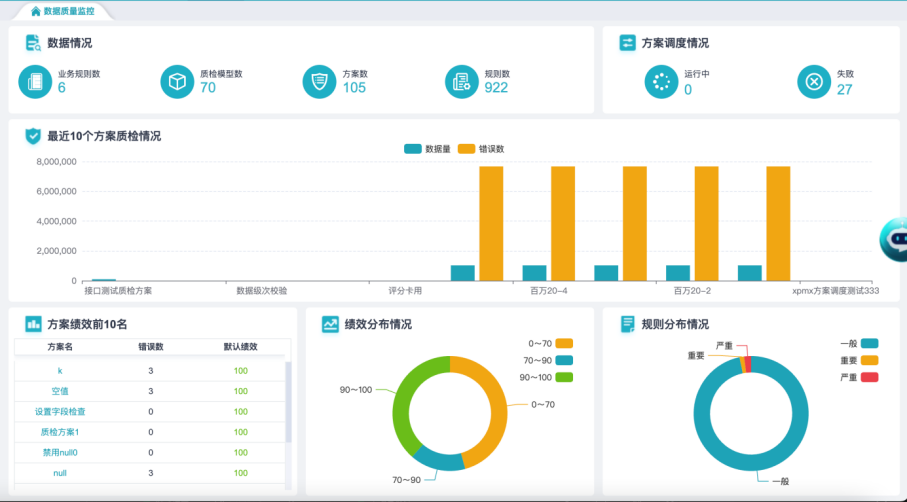The width and height of the screenshot is (907, 502).
Task: Open the 设置字段检查 scheme link
Action: [x=60, y=411]
